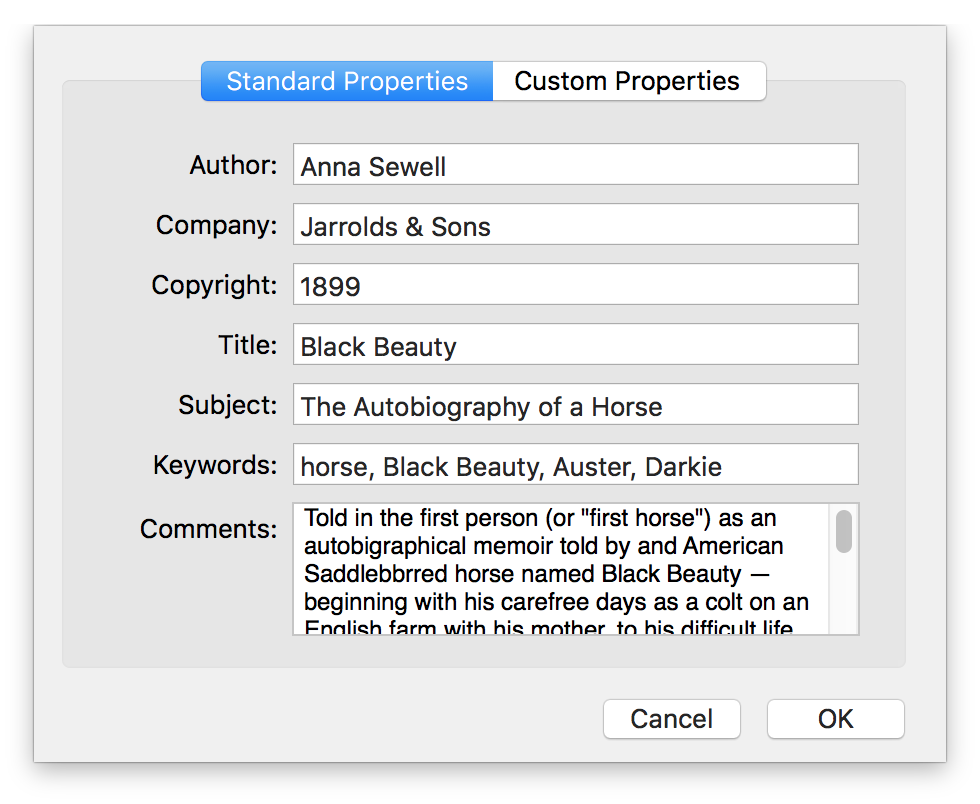Viewport: 980px width, 804px height.
Task: Select the Standard Properties tab
Action: pyautogui.click(x=347, y=81)
